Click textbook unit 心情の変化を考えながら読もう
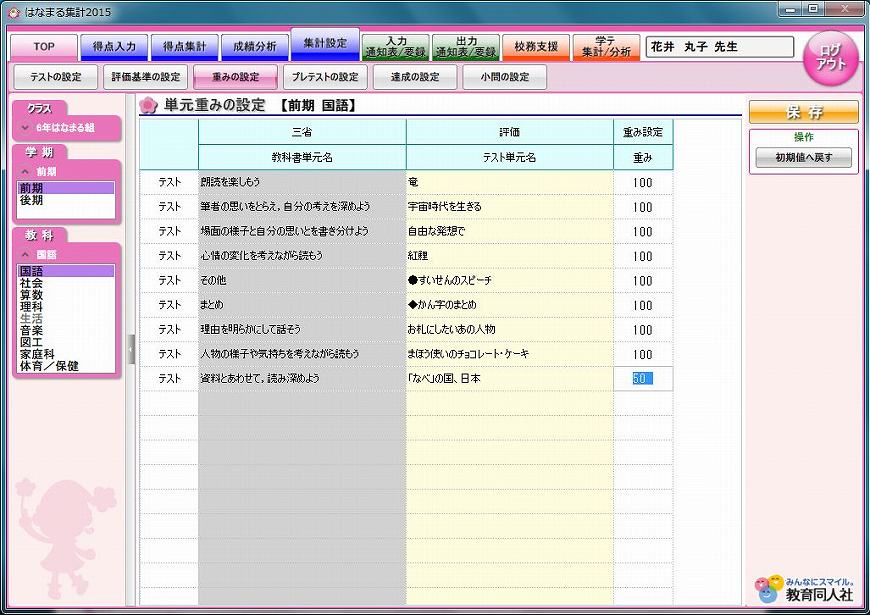This screenshot has width=870, height=615. click(x=261, y=256)
